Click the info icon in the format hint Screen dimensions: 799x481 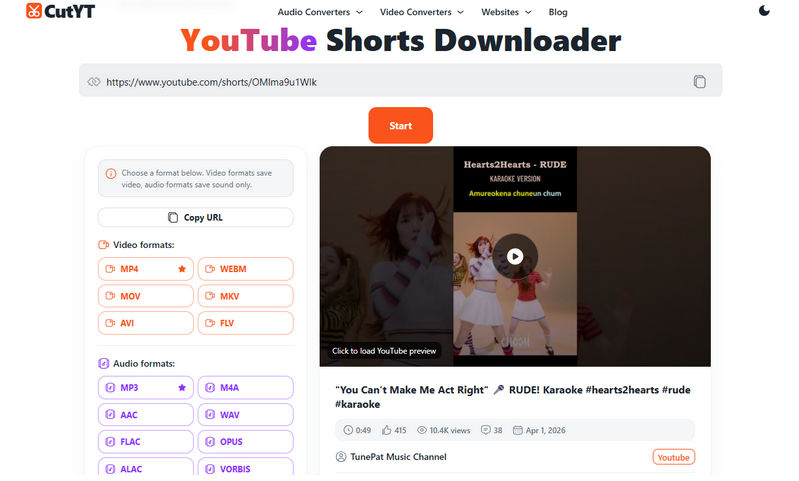(x=111, y=174)
